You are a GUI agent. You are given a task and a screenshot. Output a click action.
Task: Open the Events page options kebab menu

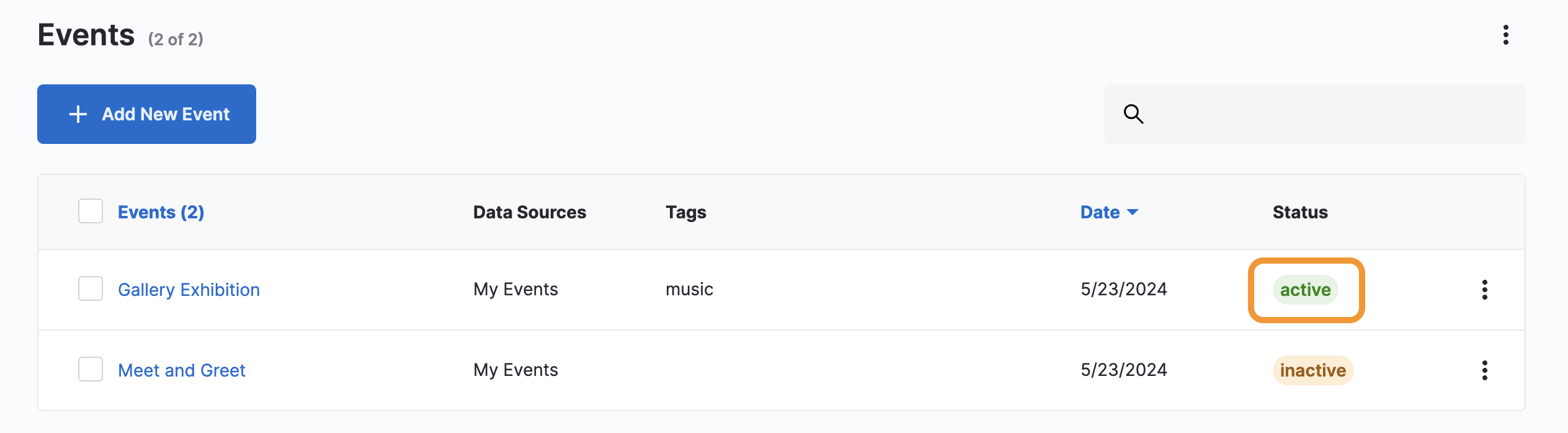(1505, 35)
